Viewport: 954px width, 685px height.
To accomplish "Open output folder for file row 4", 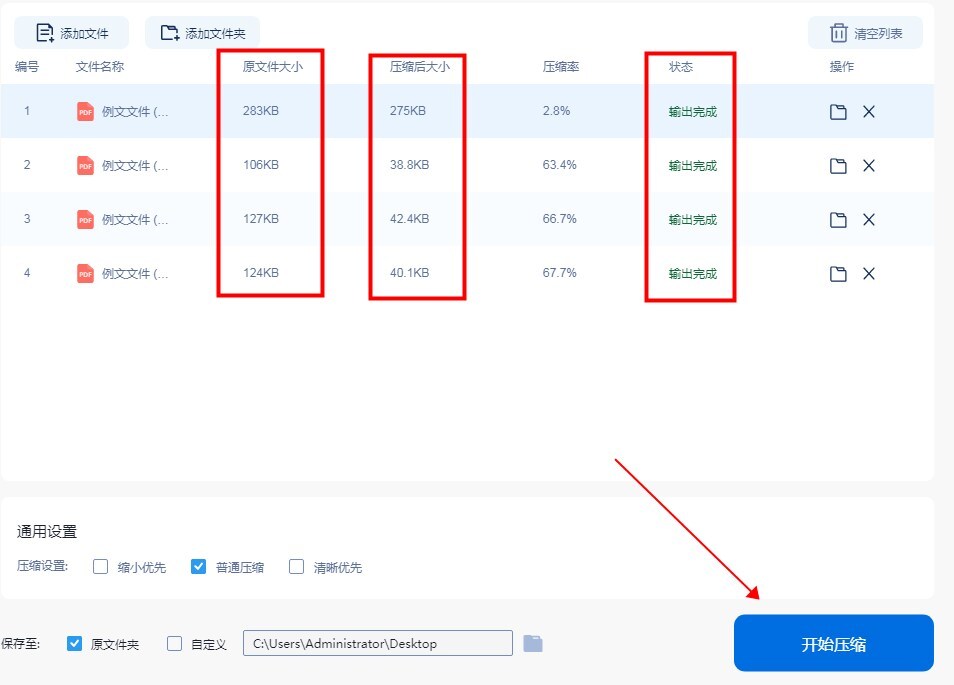I will 838,274.
